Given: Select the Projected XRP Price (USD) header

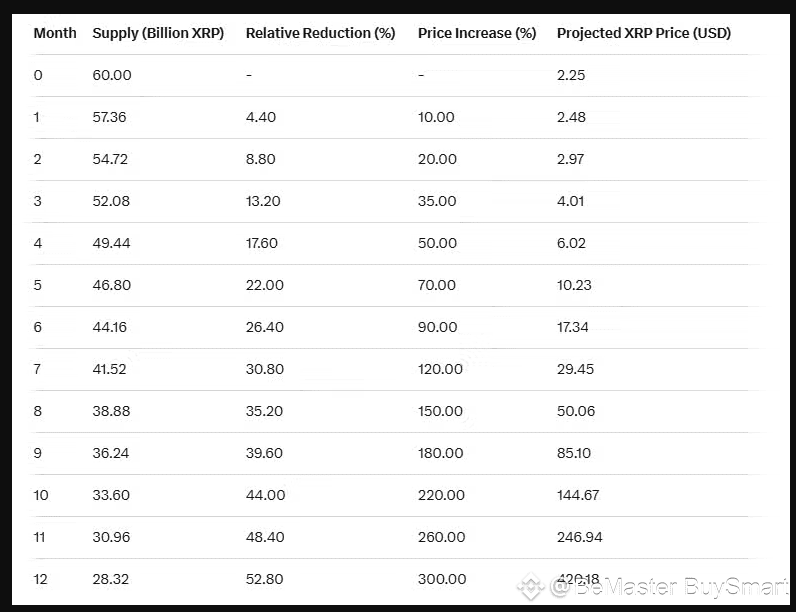Looking at the screenshot, I should point(643,33).
